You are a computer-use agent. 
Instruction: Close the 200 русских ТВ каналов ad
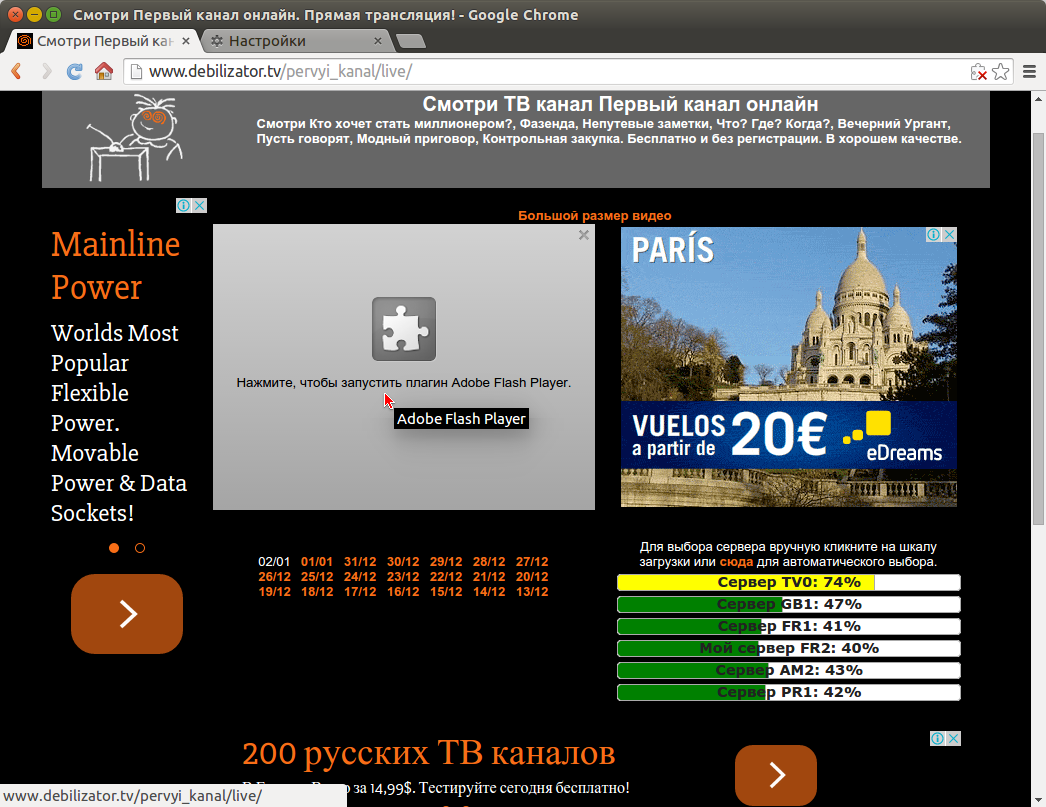953,738
